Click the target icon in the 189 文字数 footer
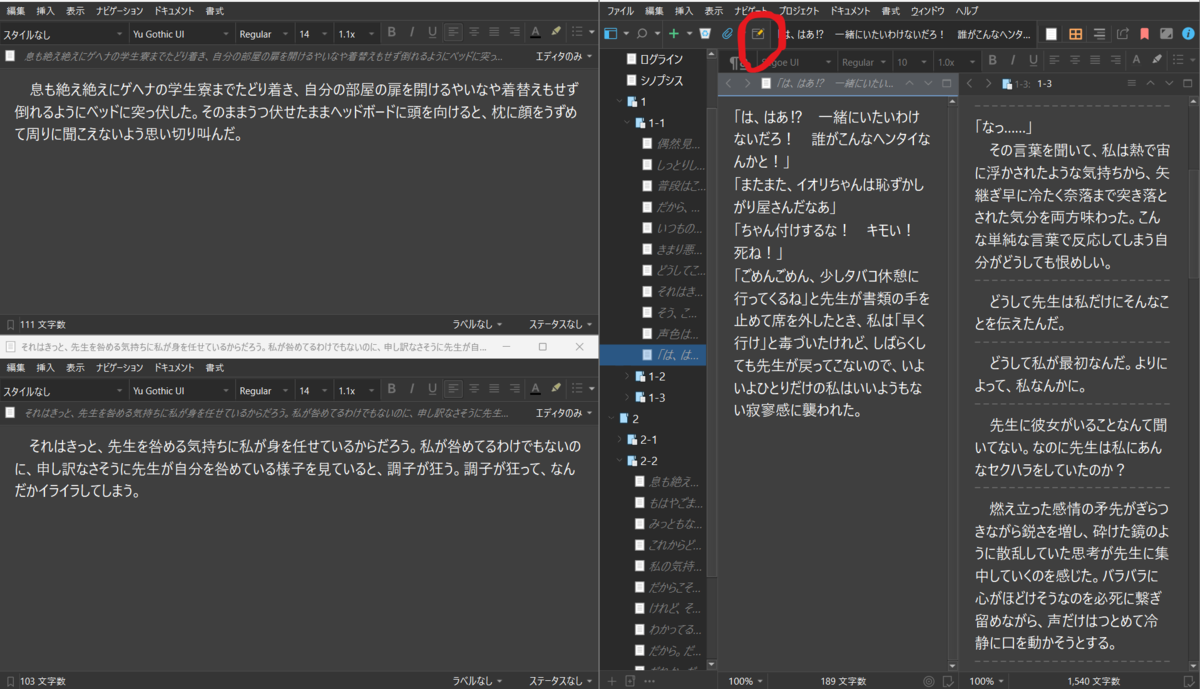Image resolution: width=1200 pixels, height=689 pixels. pyautogui.click(x=928, y=681)
